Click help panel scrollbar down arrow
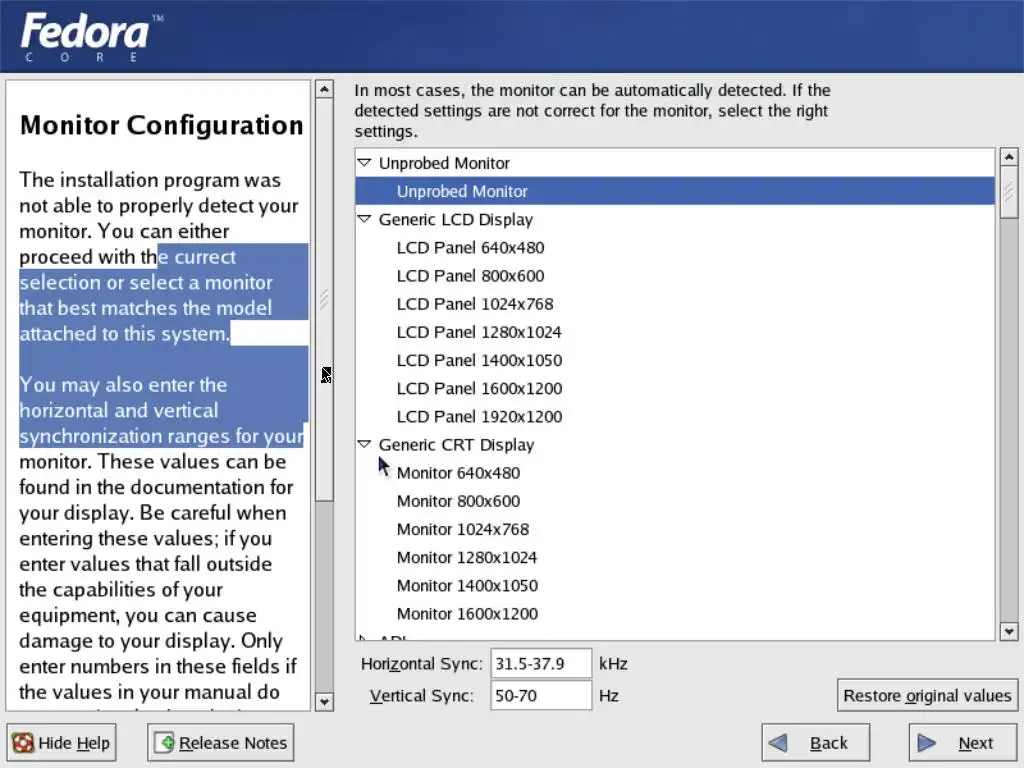This screenshot has height=768, width=1024. pyautogui.click(x=325, y=702)
